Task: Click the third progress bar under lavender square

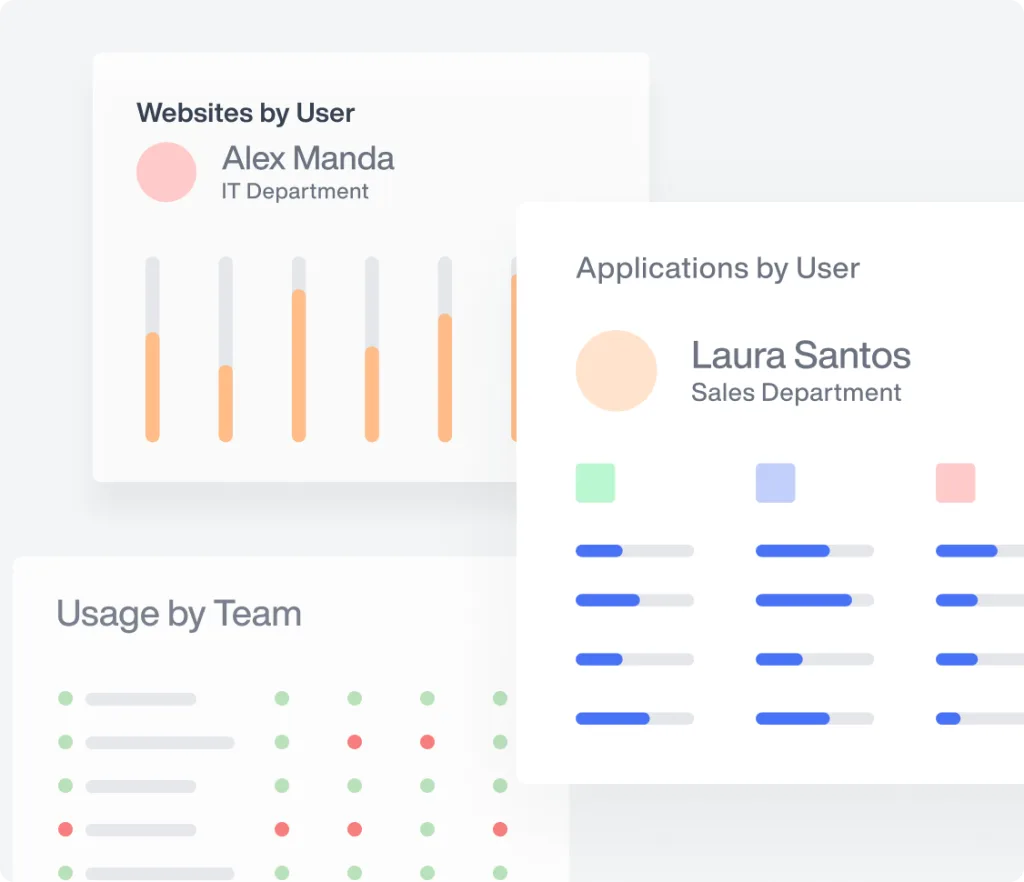Action: point(814,659)
